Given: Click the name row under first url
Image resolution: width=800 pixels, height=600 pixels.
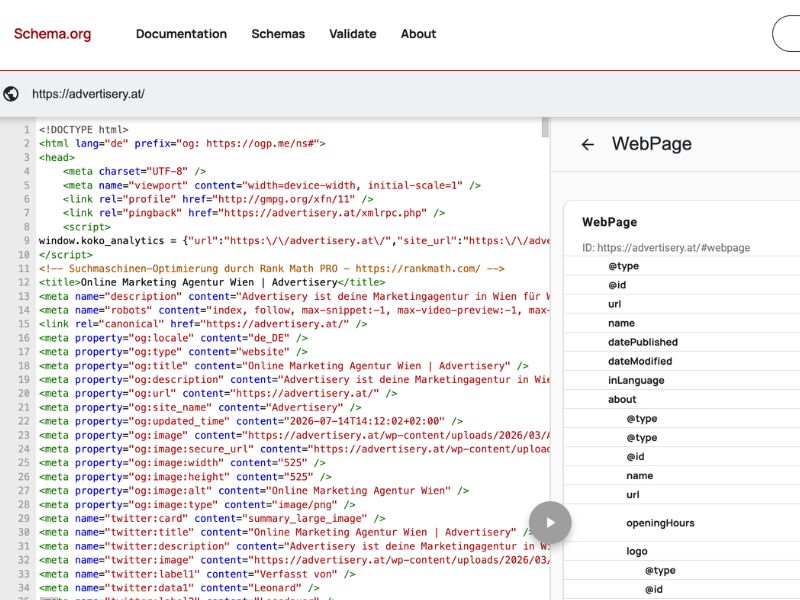Looking at the screenshot, I should tap(682, 323).
